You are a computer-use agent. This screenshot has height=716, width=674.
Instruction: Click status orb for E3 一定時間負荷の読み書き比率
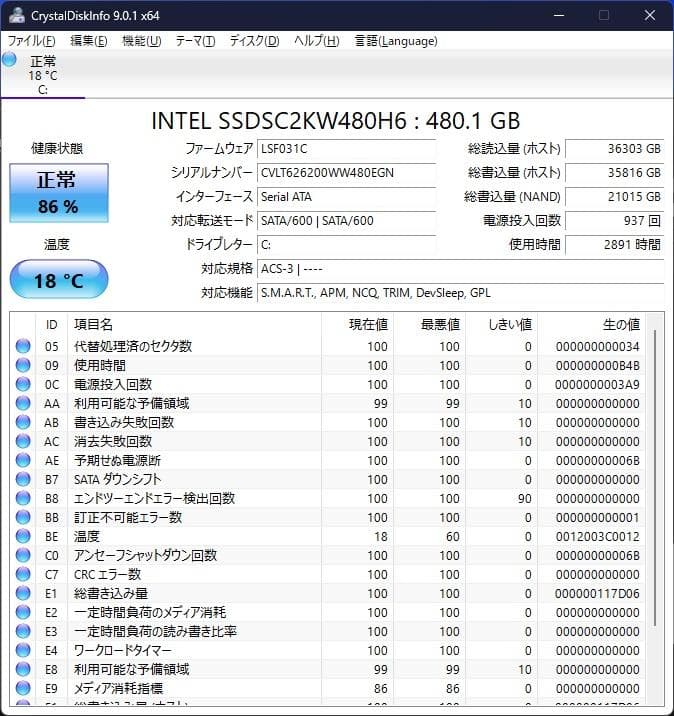tap(23, 631)
